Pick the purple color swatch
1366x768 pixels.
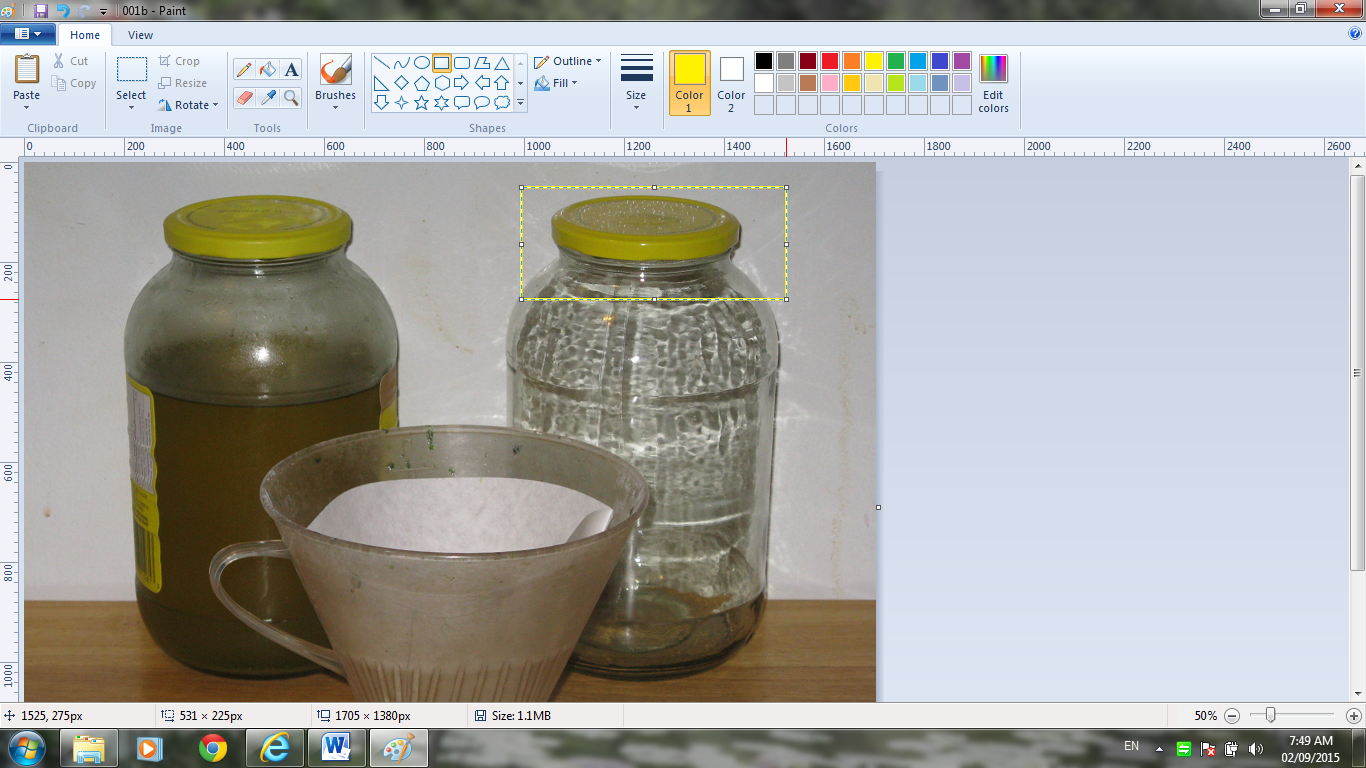tap(962, 61)
